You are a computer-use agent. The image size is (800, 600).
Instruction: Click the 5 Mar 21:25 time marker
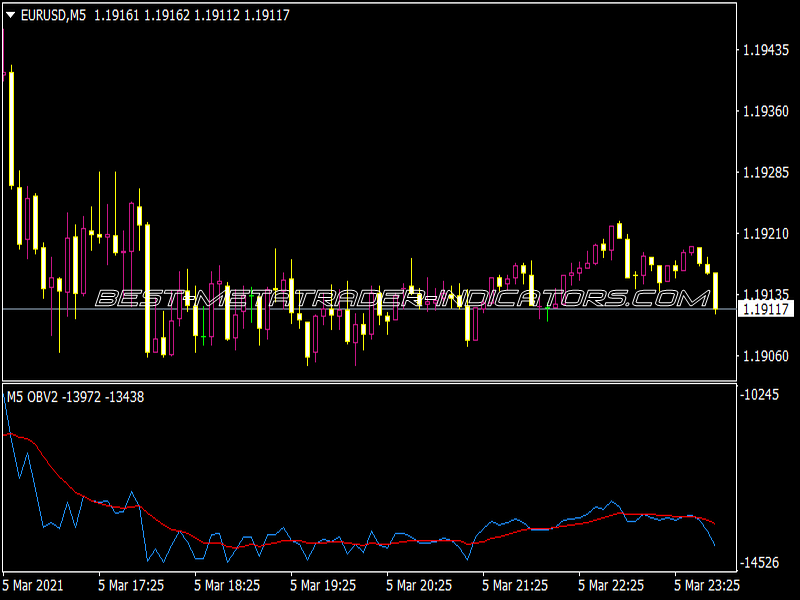[x=515, y=585]
